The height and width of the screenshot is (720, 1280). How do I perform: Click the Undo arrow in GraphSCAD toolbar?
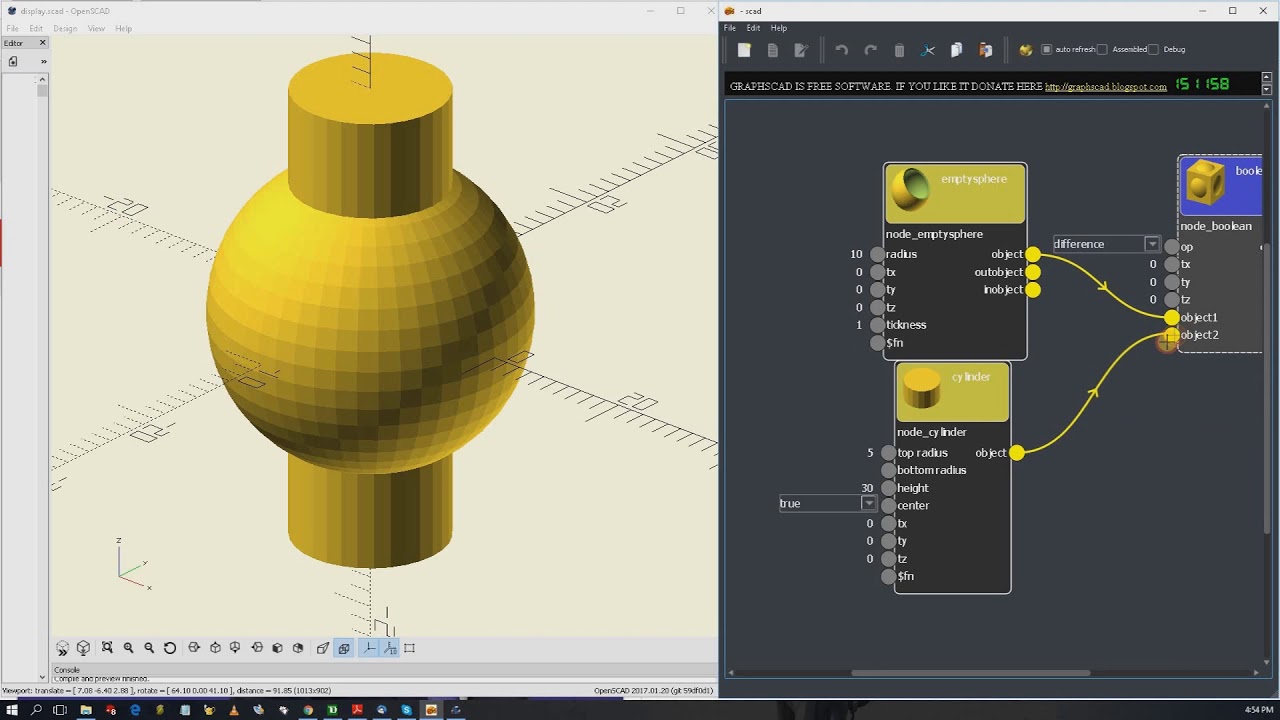[x=841, y=50]
